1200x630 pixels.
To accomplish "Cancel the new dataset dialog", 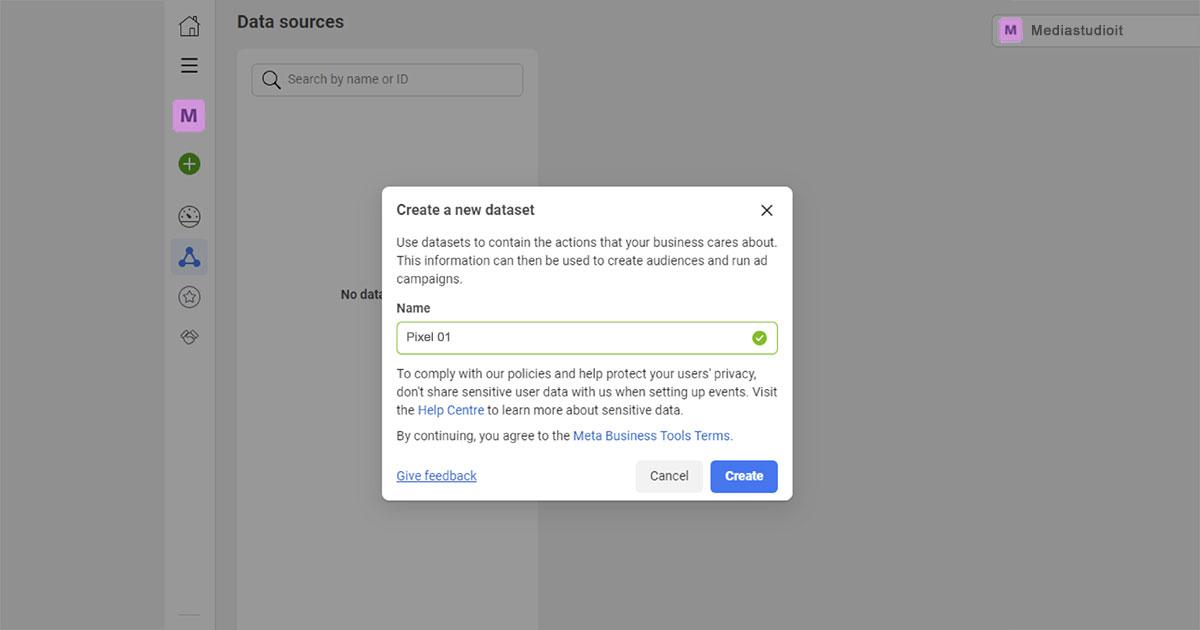I will click(x=669, y=476).
